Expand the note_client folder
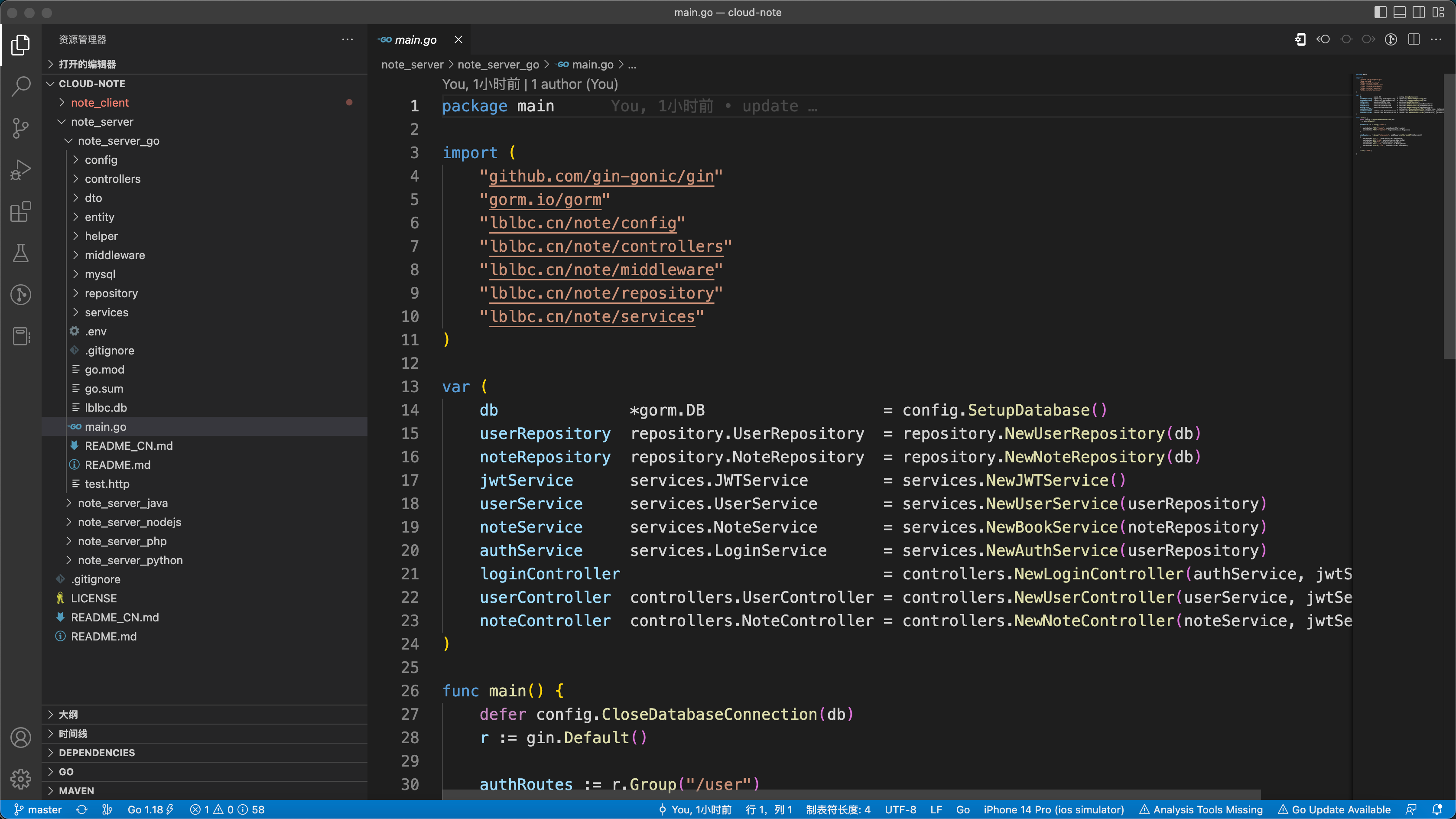The width and height of the screenshot is (1456, 819). pyautogui.click(x=100, y=102)
